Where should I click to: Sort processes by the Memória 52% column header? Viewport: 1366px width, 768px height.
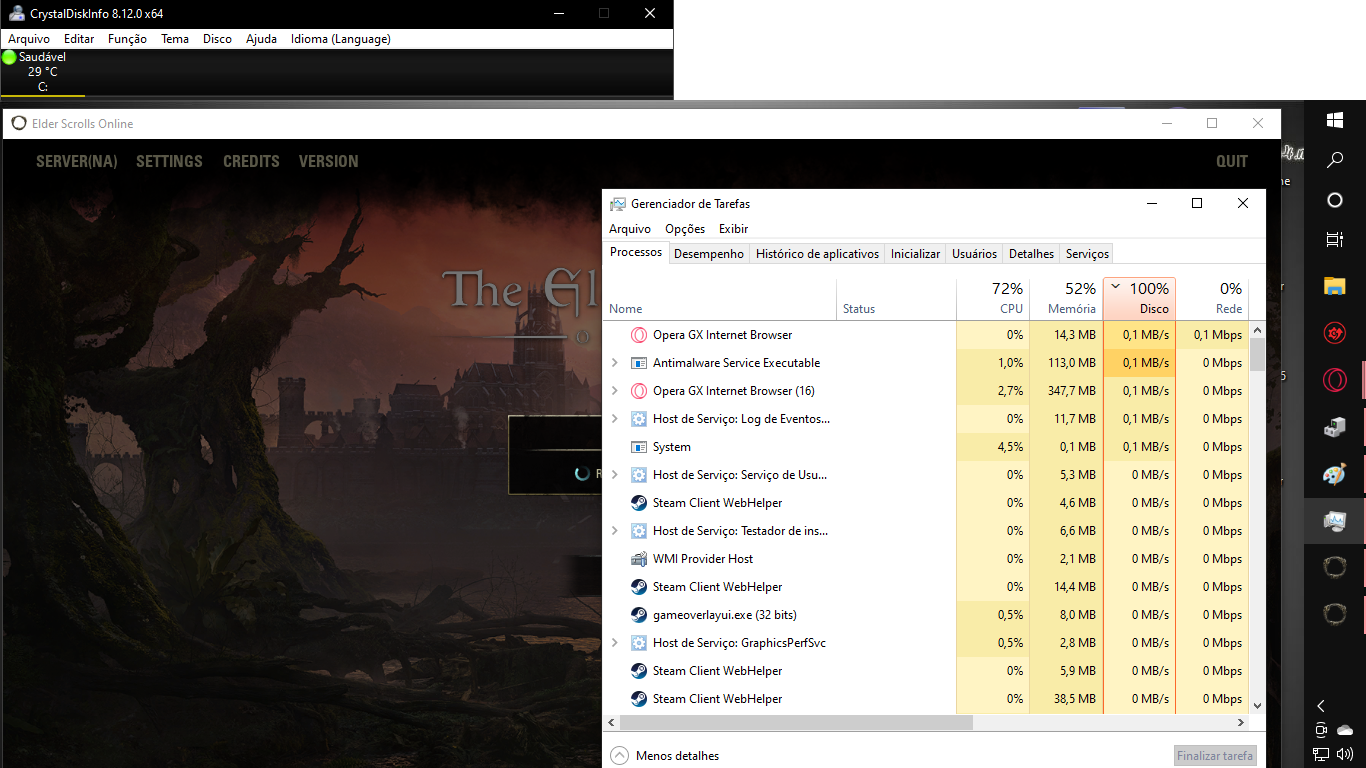coord(1066,298)
